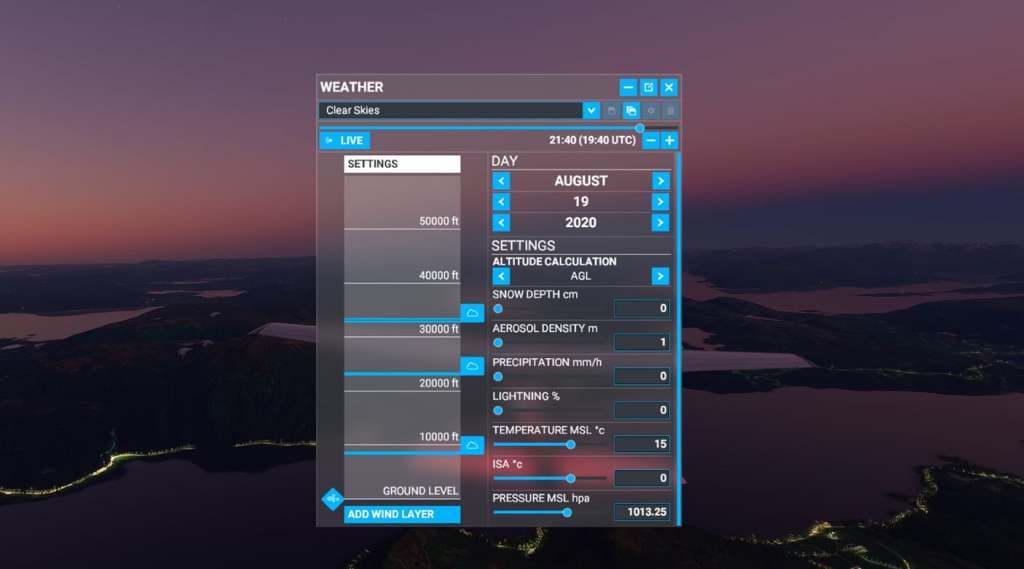Select the SETTINGS tab above altitude layers
This screenshot has width=1024, height=569.
tap(402, 164)
